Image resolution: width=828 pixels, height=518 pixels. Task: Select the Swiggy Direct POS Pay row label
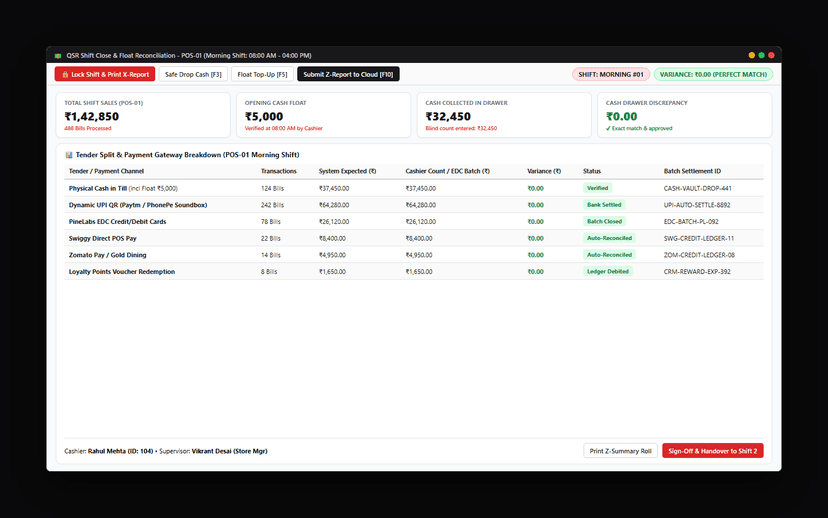(x=102, y=239)
